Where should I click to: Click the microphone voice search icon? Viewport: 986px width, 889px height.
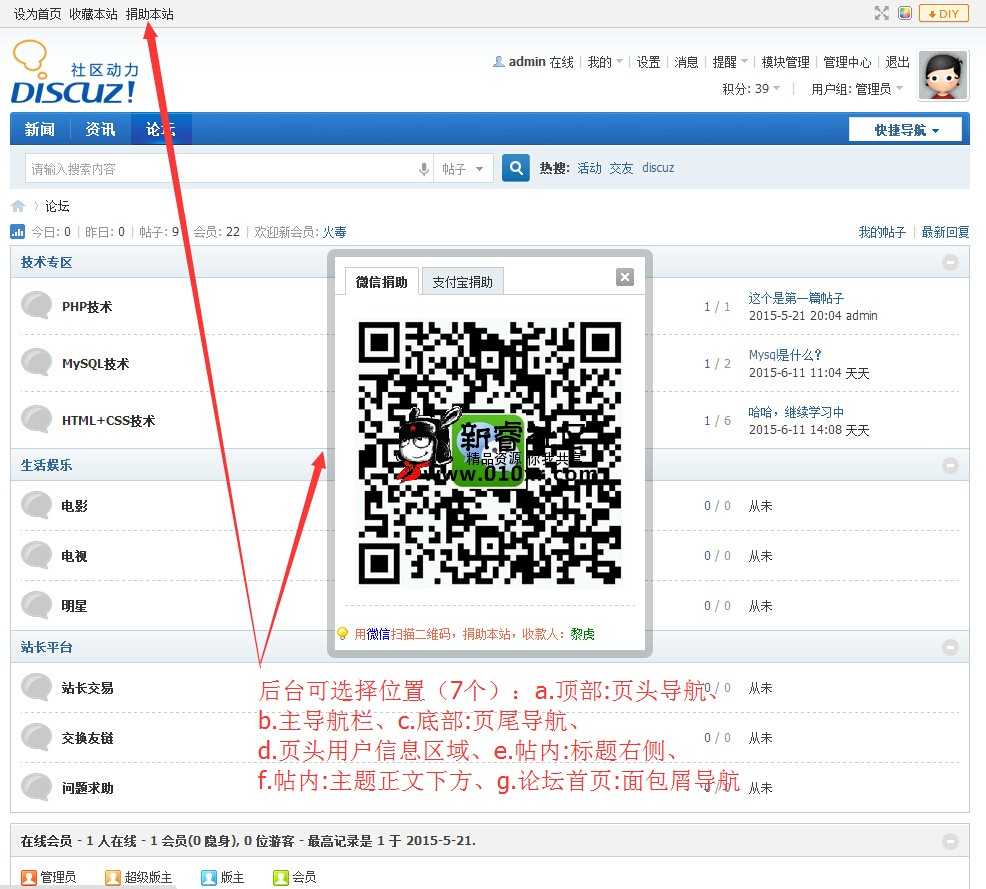[x=424, y=169]
